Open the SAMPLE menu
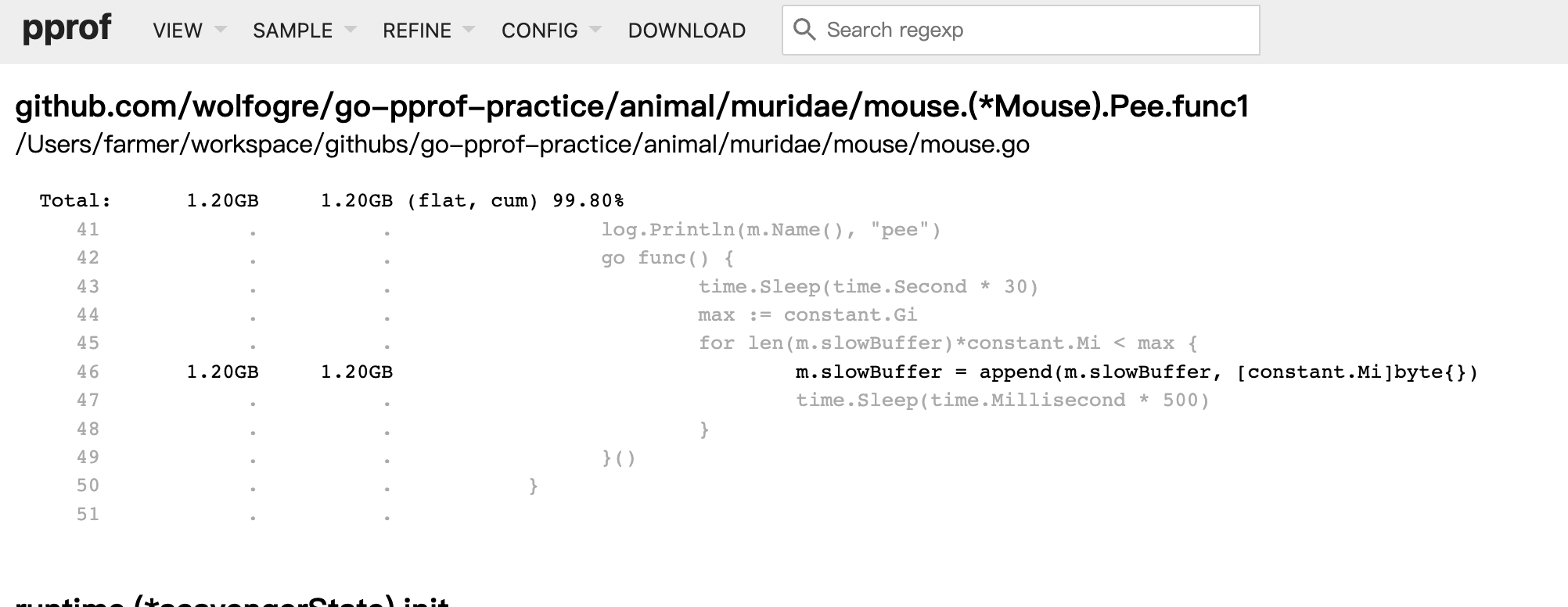The width and height of the screenshot is (1568, 607). coord(293,31)
